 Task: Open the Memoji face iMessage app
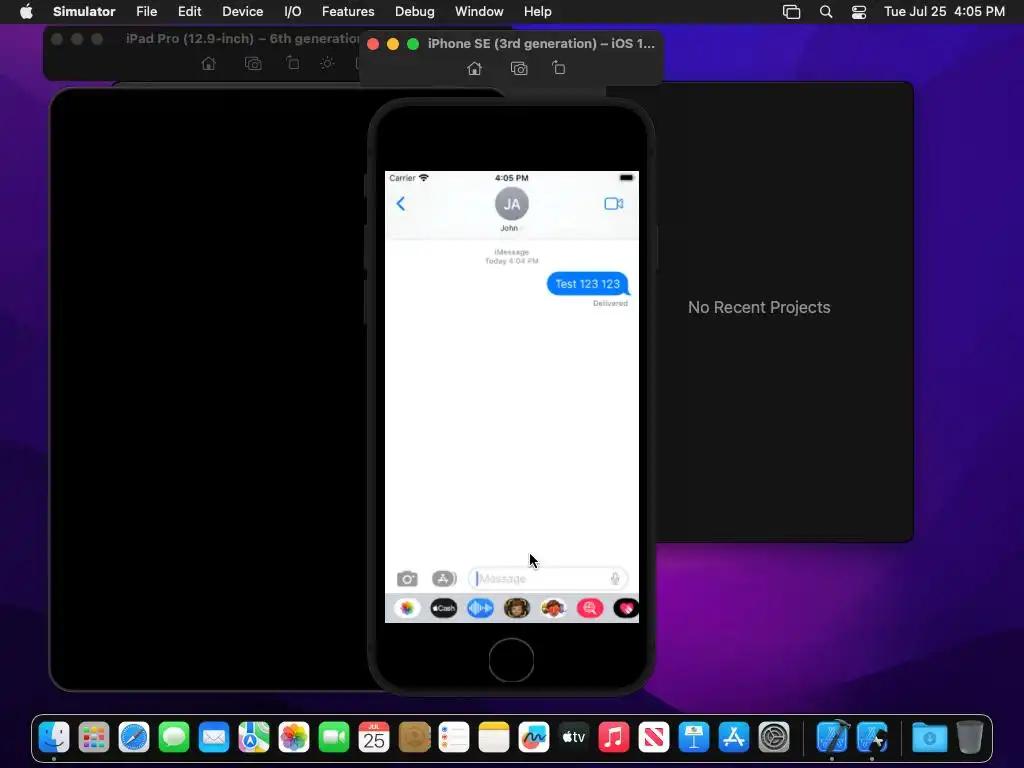[x=517, y=608]
